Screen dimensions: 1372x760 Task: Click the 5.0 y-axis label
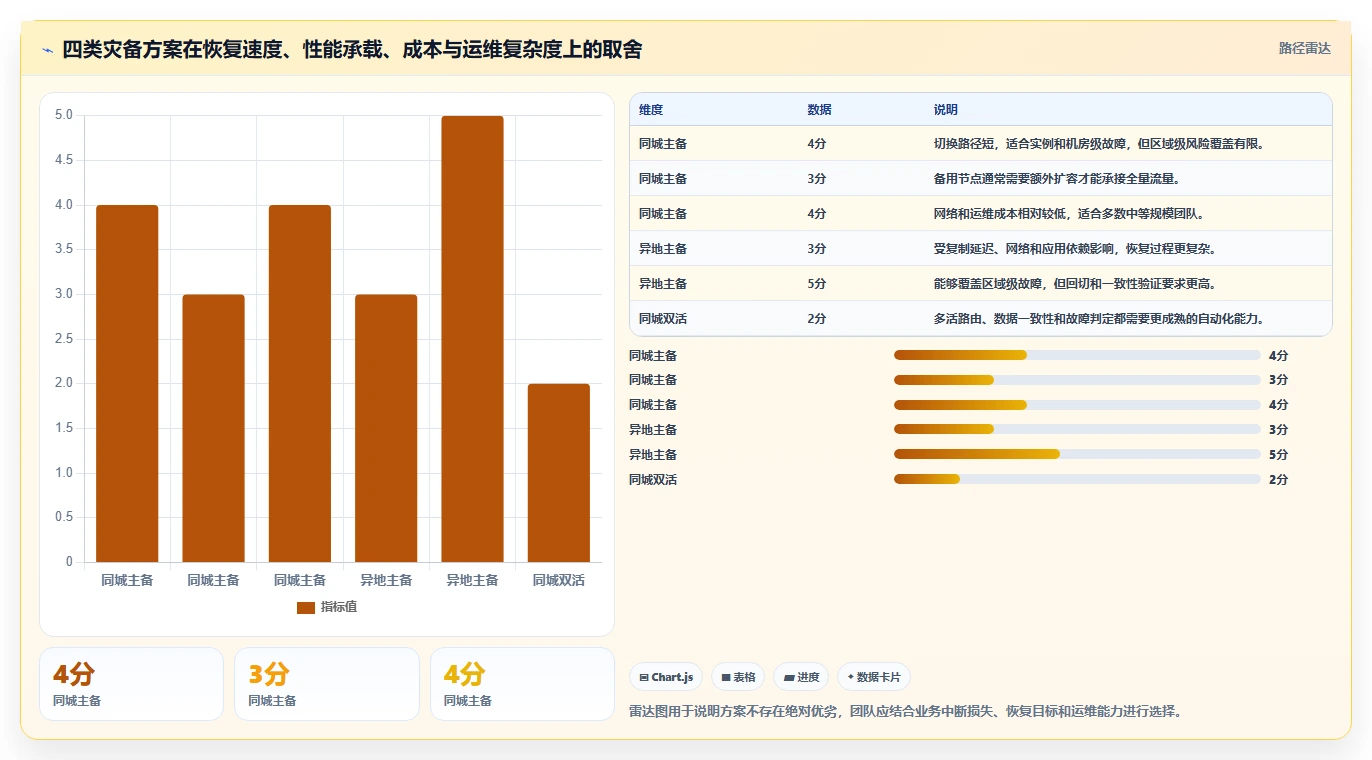64,115
